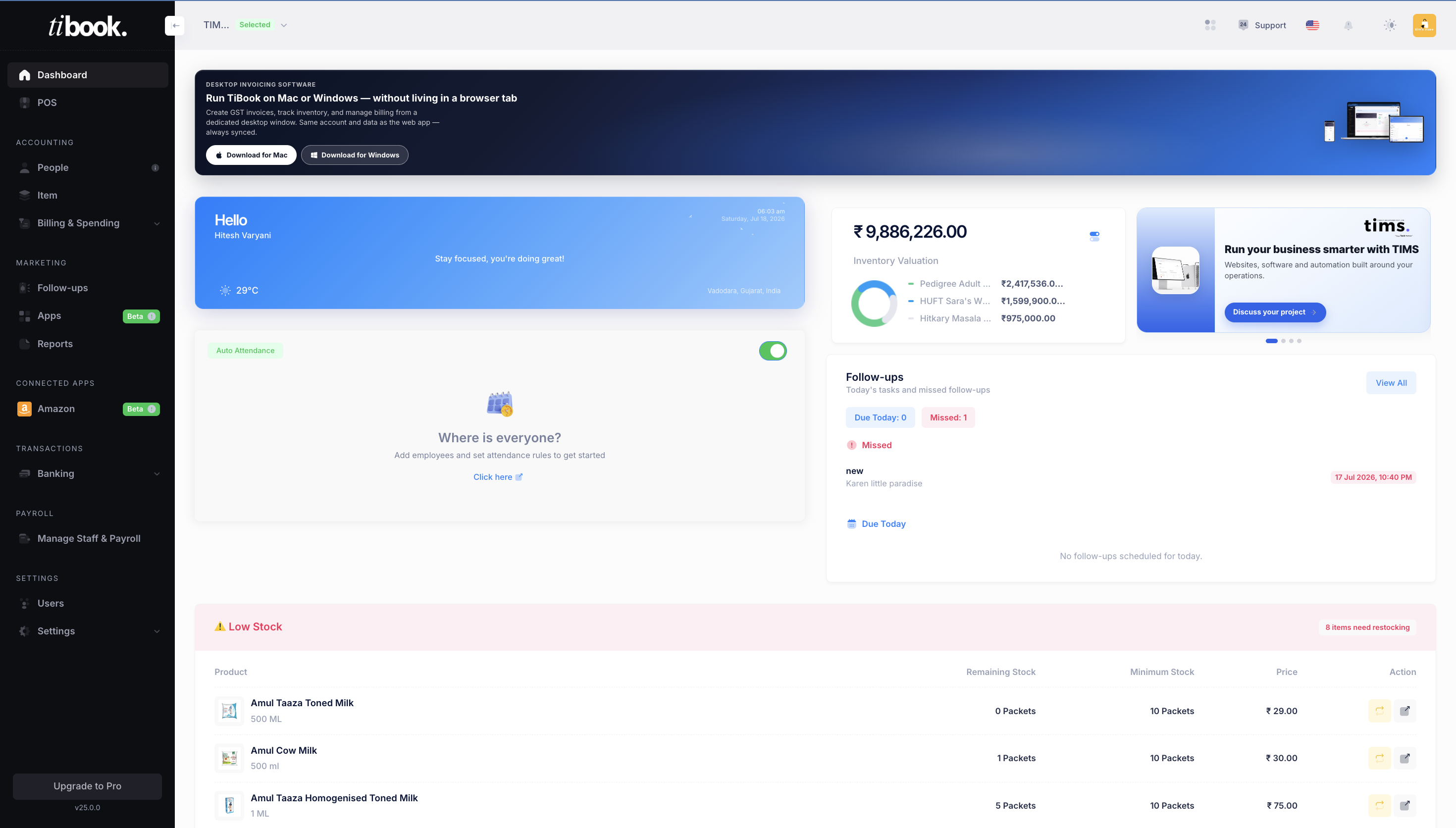Toggle the Auto Attendance switch

[x=773, y=351]
